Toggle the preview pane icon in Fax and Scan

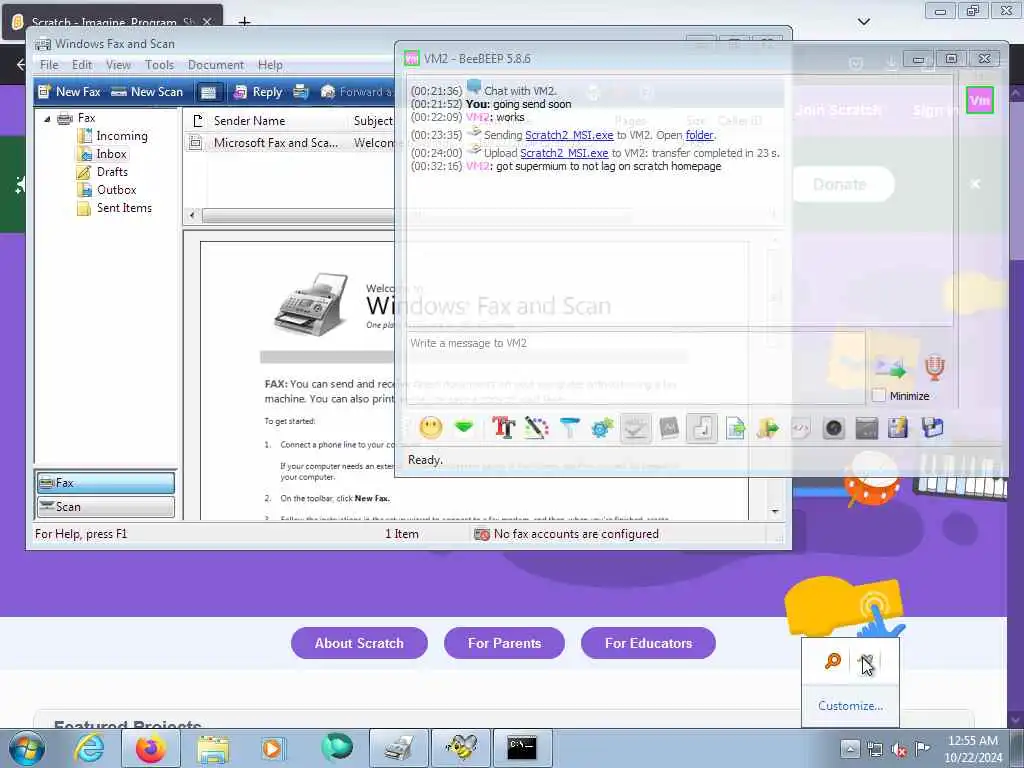tap(208, 92)
